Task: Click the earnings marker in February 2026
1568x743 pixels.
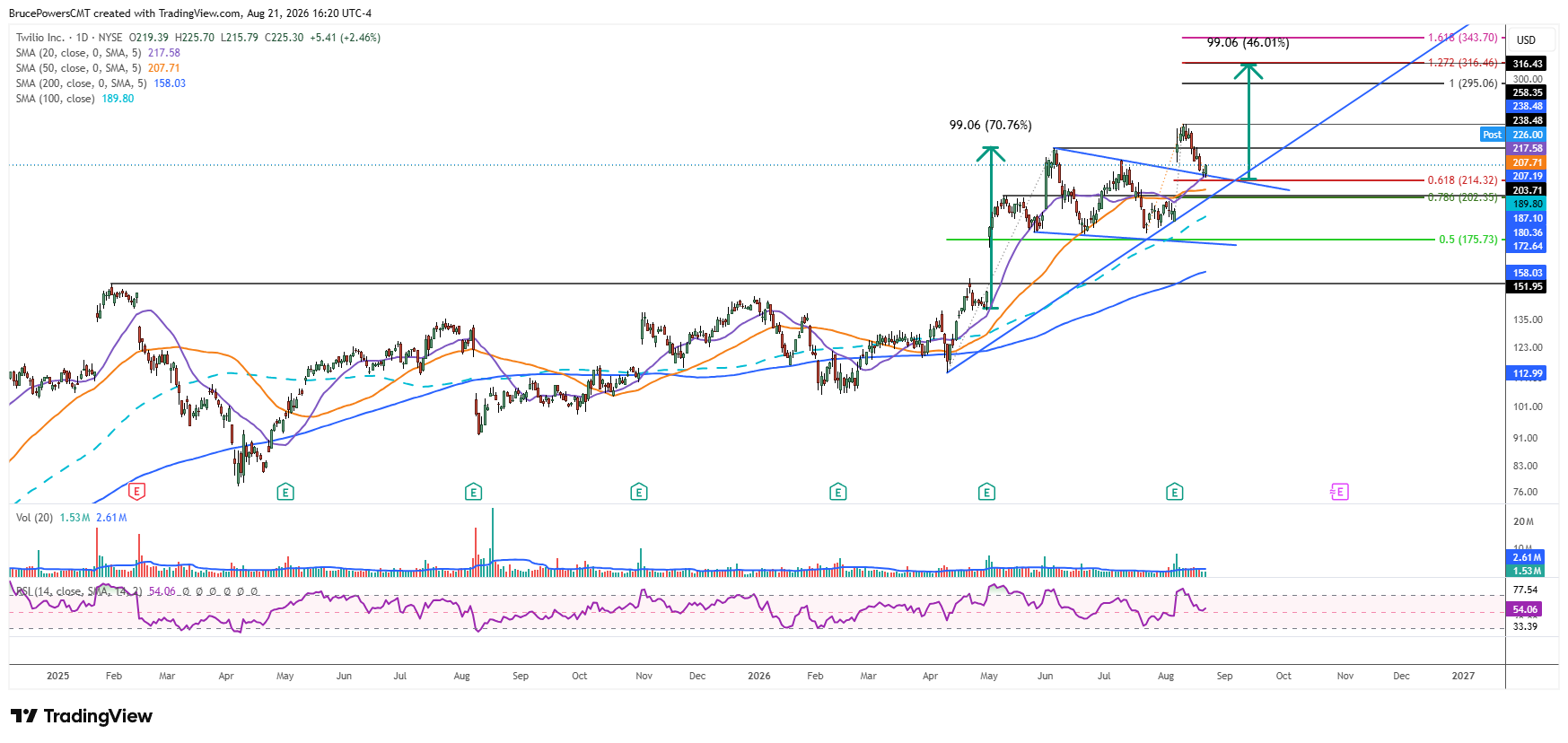Action: [x=837, y=491]
